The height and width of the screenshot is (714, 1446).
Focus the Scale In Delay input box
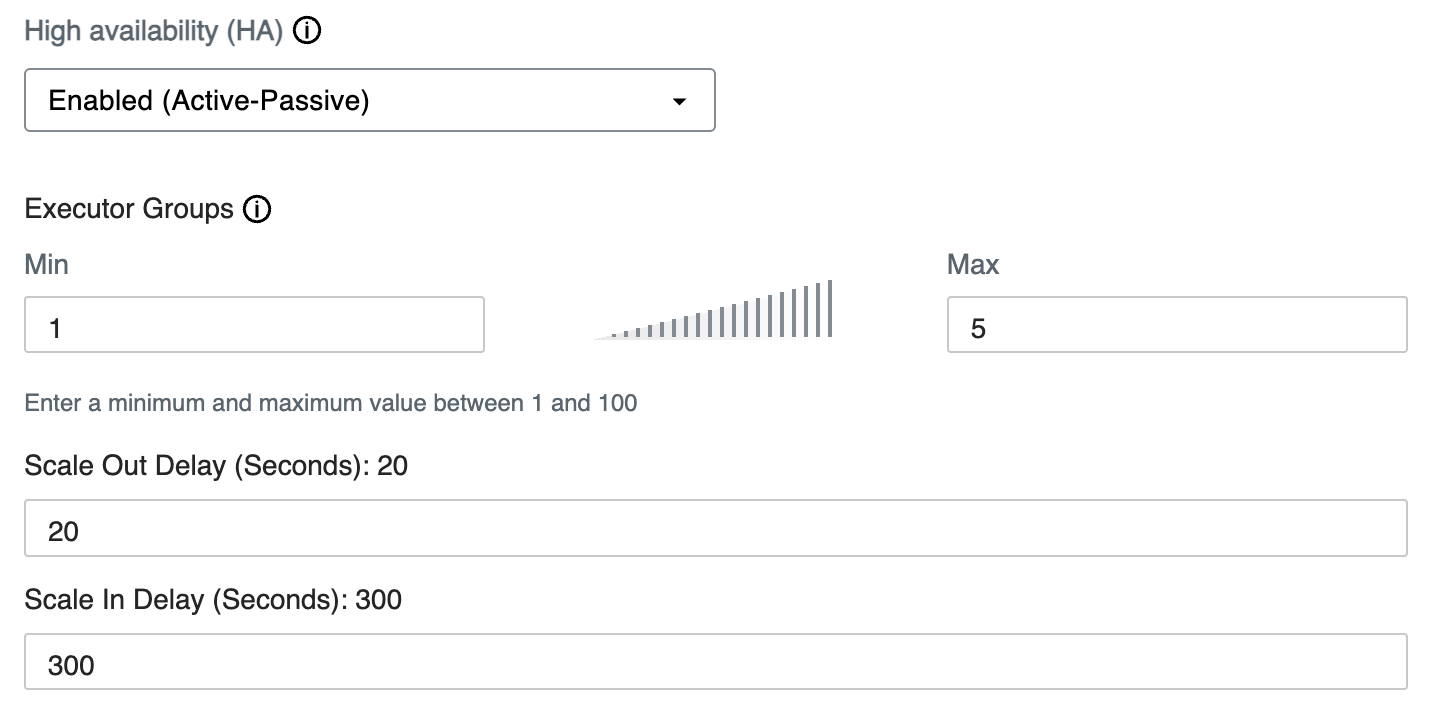tap(715, 662)
